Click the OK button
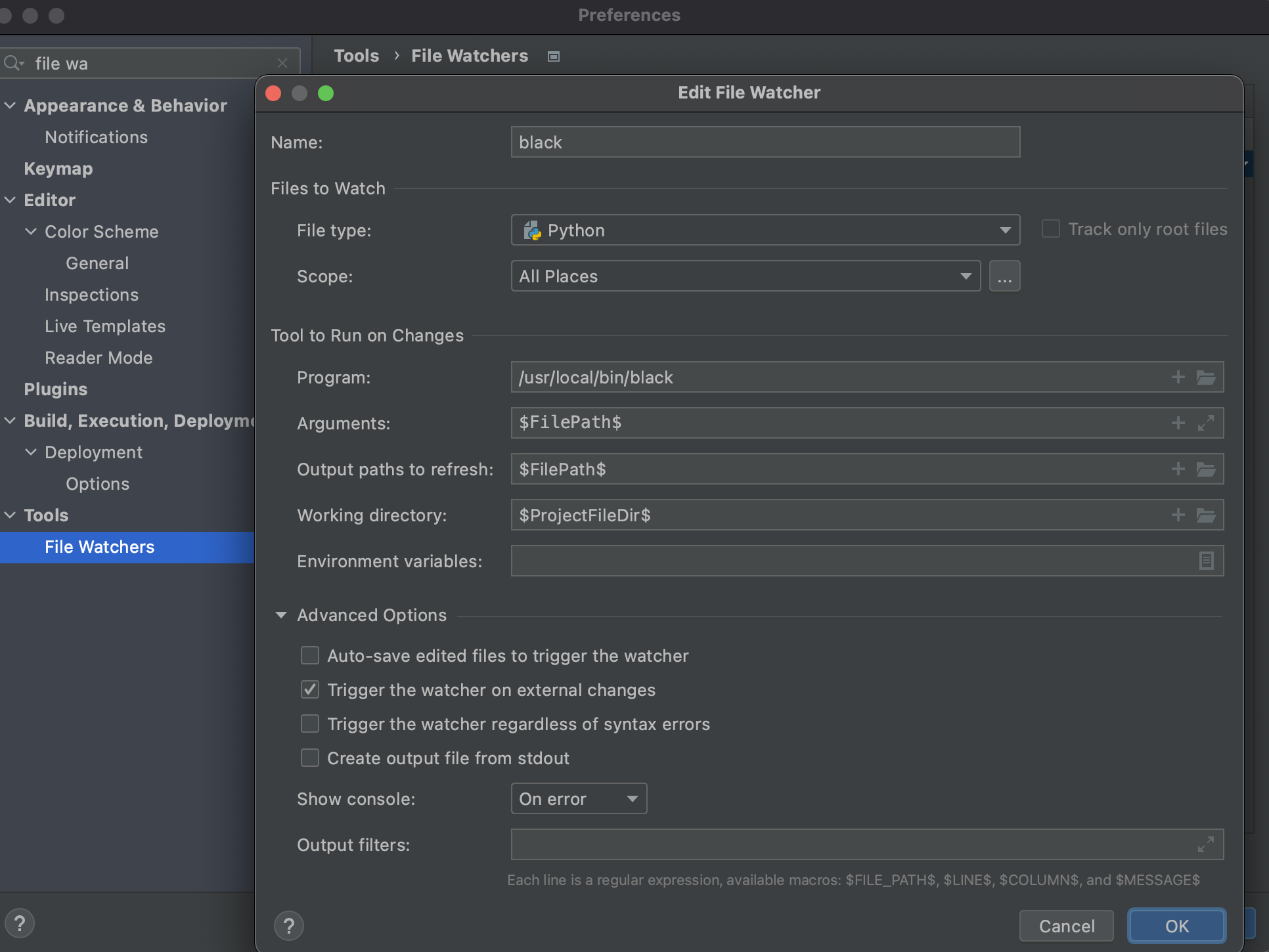Image resolution: width=1269 pixels, height=952 pixels. (x=1176, y=926)
